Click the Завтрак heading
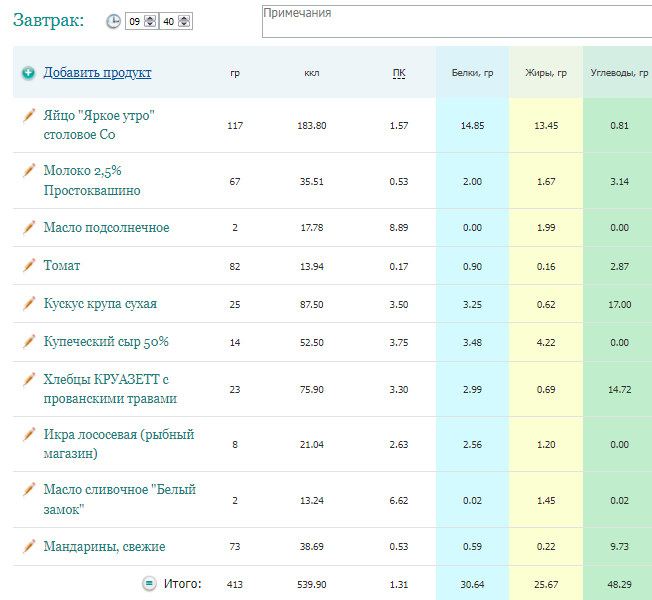 [48, 20]
